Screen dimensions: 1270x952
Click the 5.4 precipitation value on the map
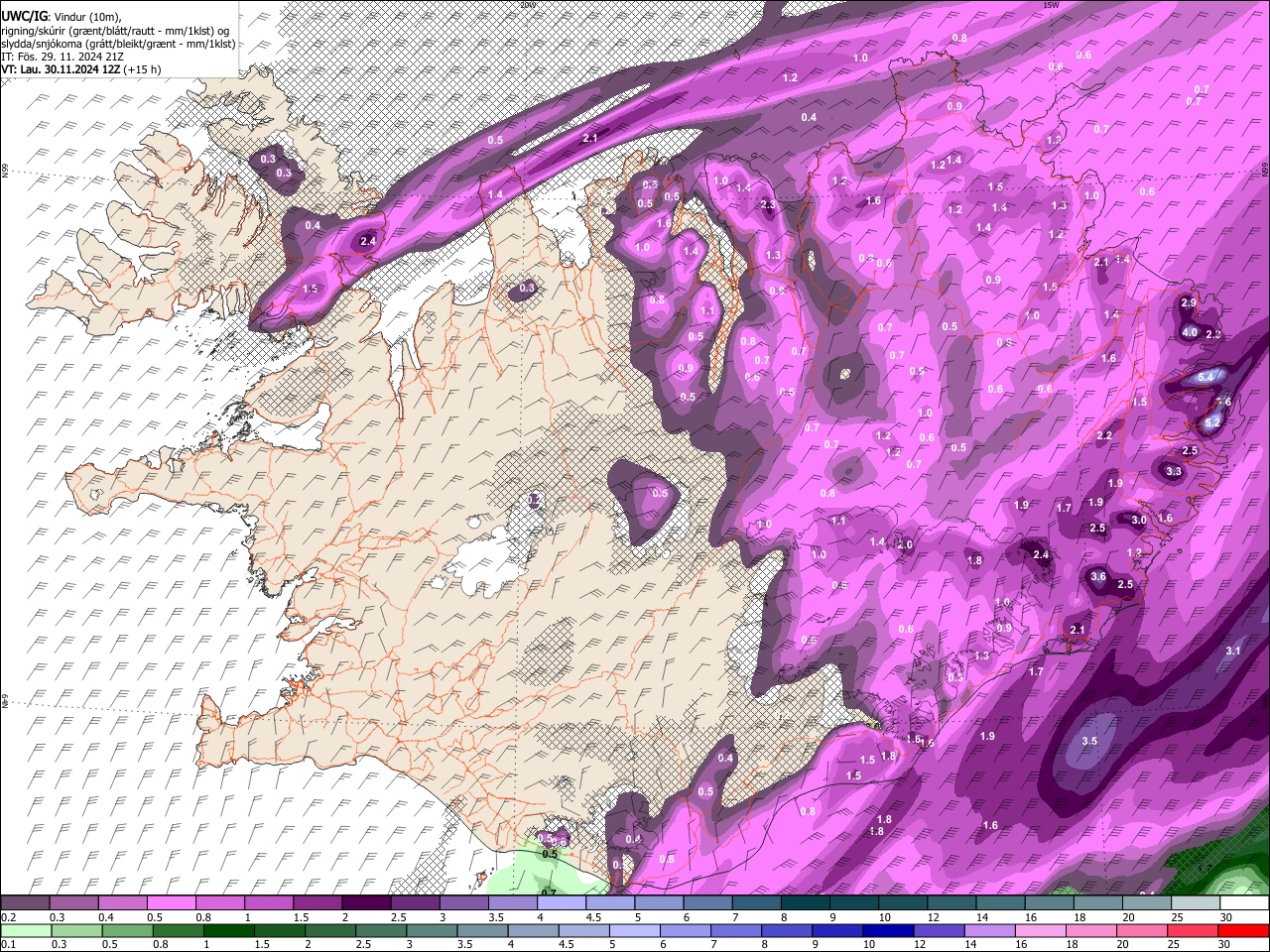[1206, 378]
